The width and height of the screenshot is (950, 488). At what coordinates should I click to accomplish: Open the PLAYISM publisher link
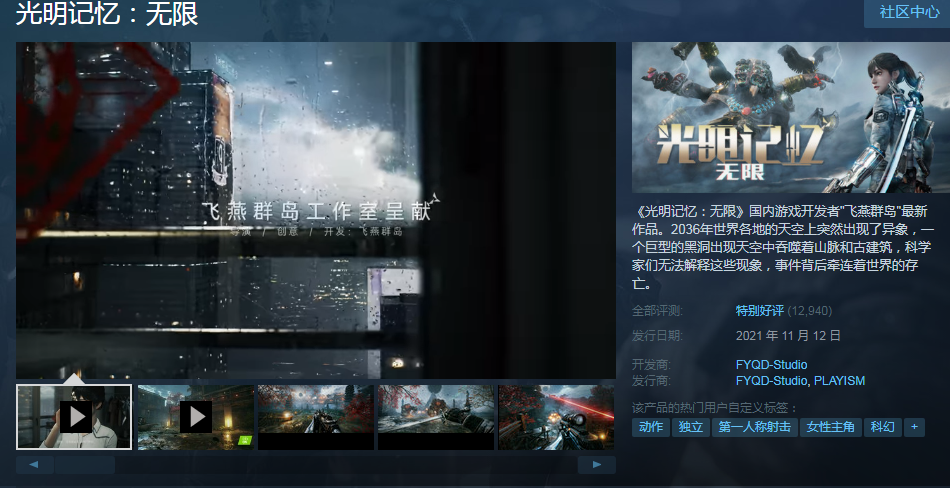tap(839, 381)
